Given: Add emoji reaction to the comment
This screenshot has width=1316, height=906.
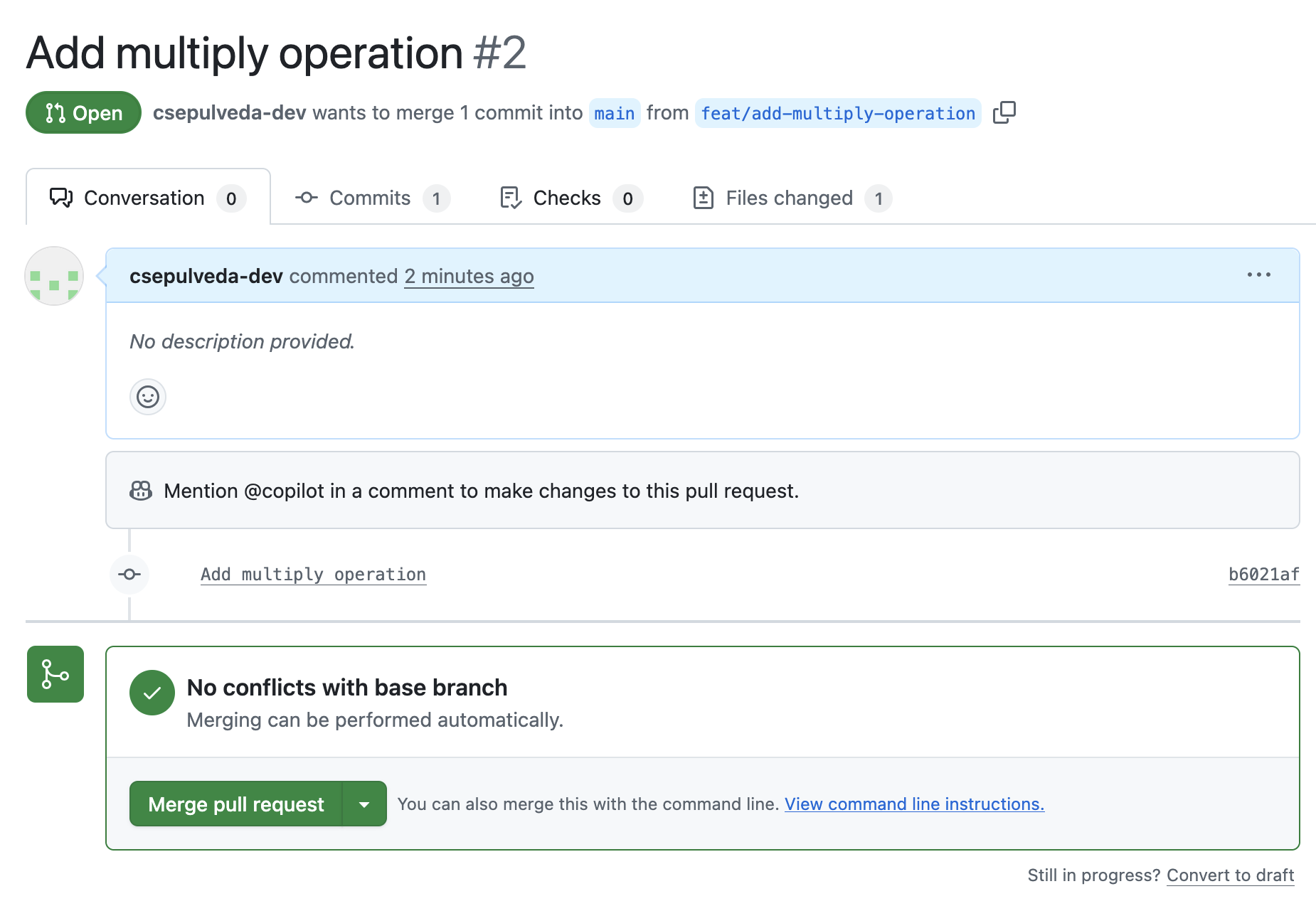Looking at the screenshot, I should click(x=148, y=397).
